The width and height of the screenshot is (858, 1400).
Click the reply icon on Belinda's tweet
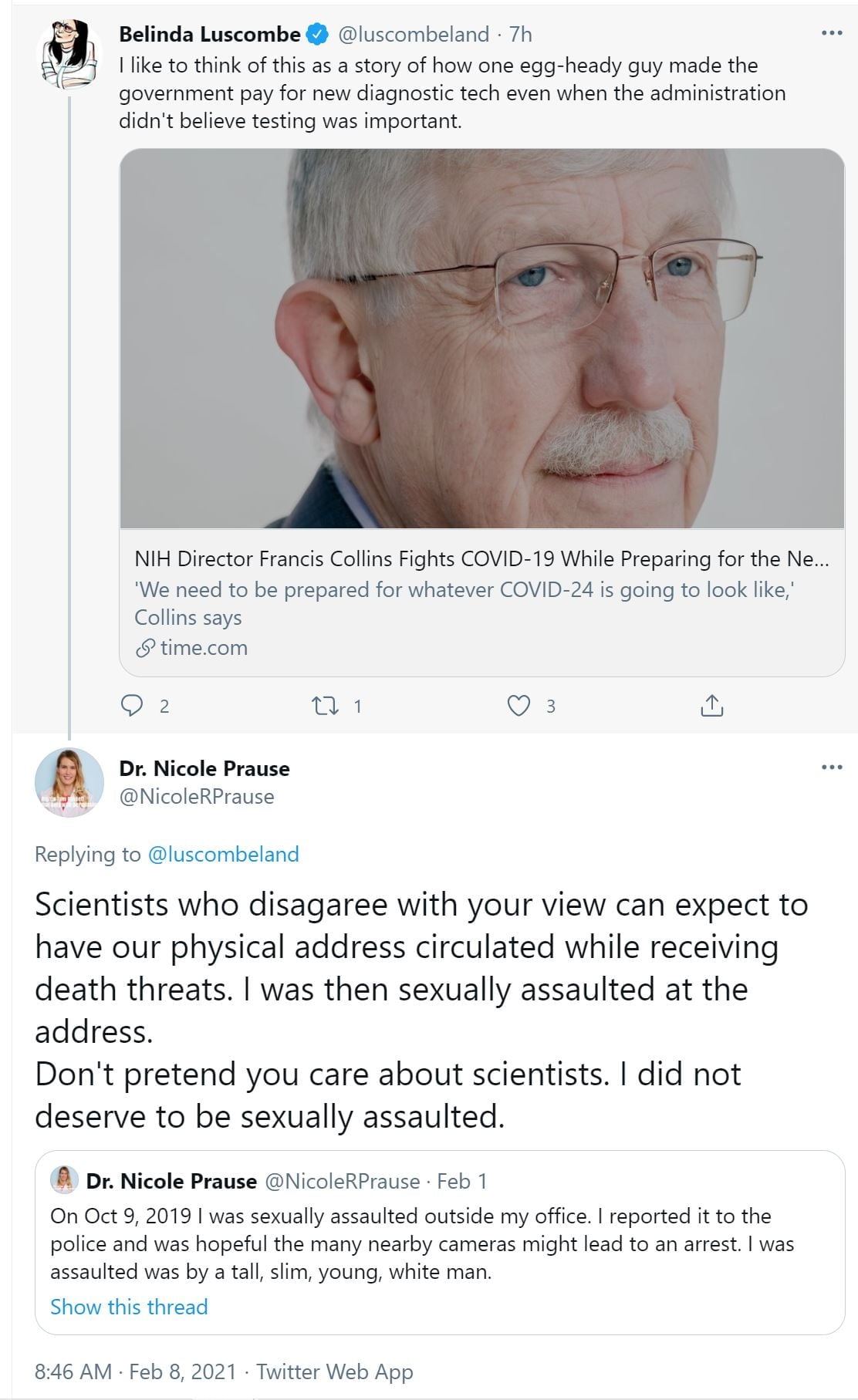133,705
